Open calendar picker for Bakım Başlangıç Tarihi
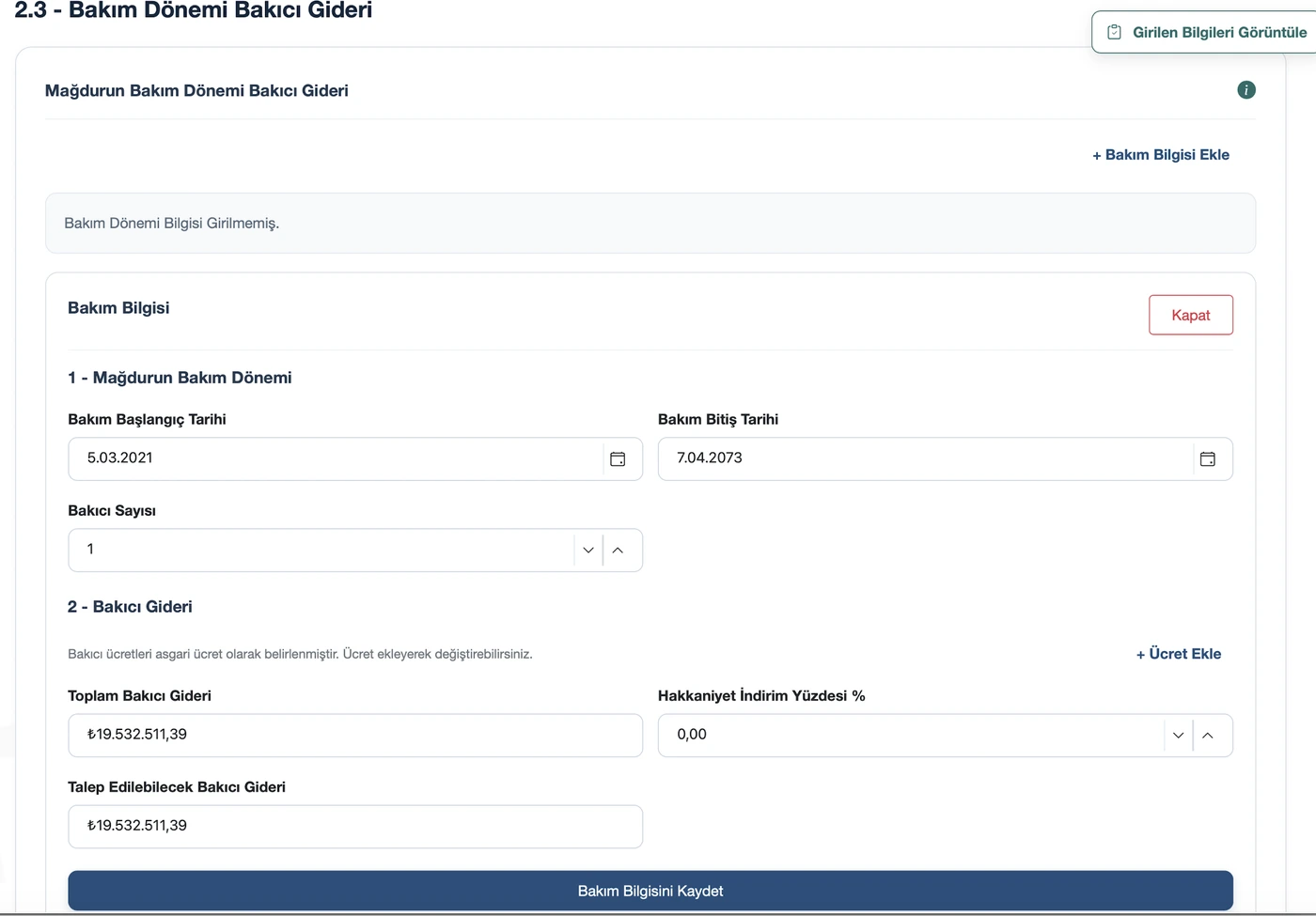Screen dimensions: 1316x916 [x=618, y=459]
